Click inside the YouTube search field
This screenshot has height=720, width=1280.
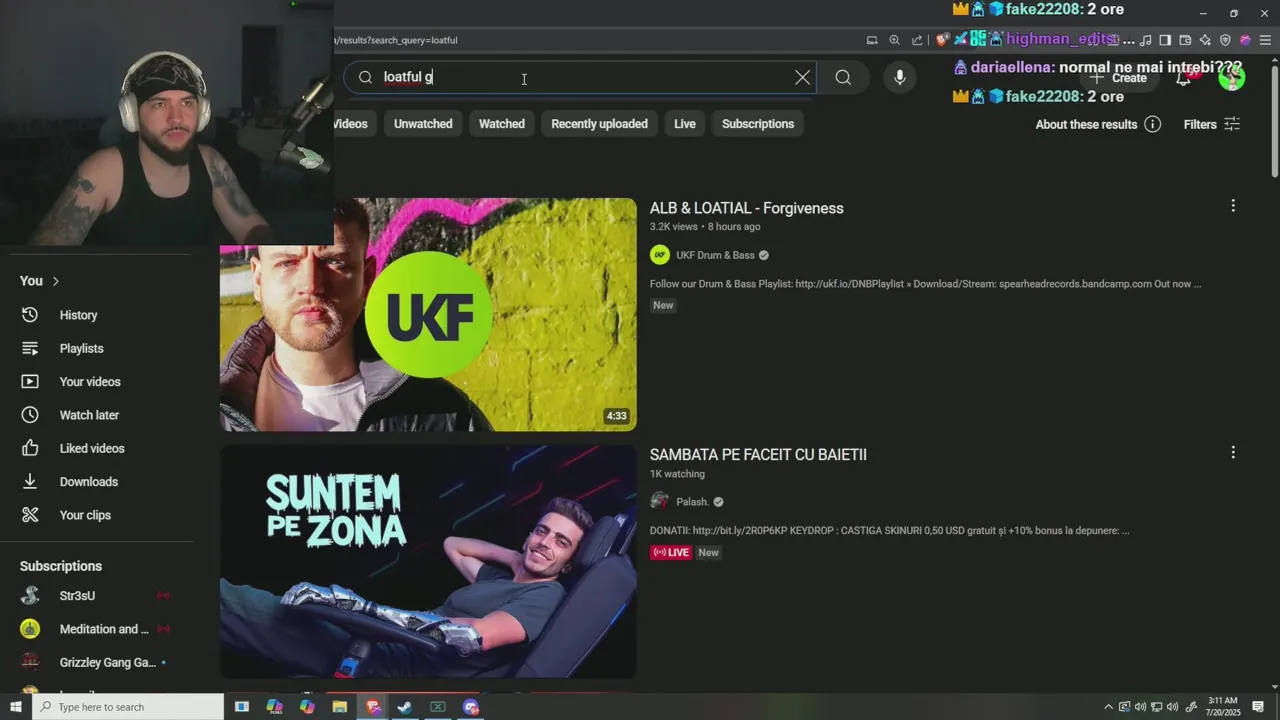[x=580, y=78]
